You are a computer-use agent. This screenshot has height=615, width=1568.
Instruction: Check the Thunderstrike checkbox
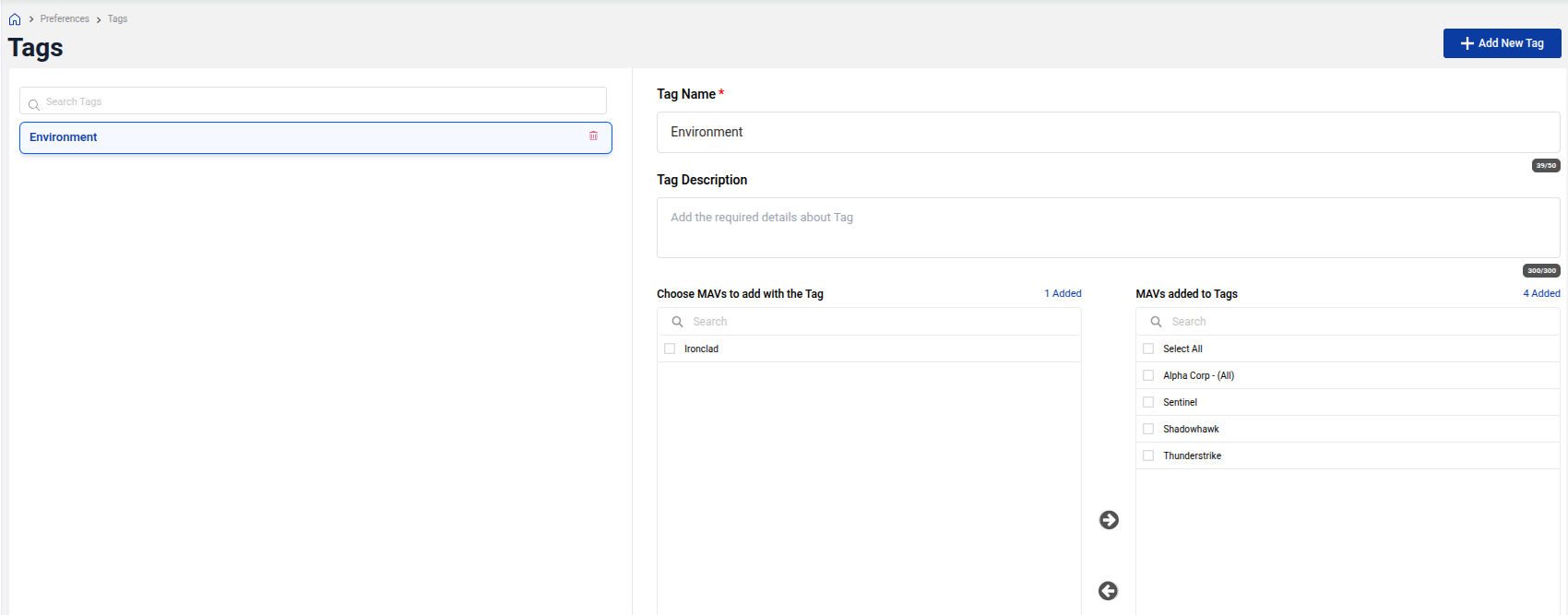(x=1148, y=455)
